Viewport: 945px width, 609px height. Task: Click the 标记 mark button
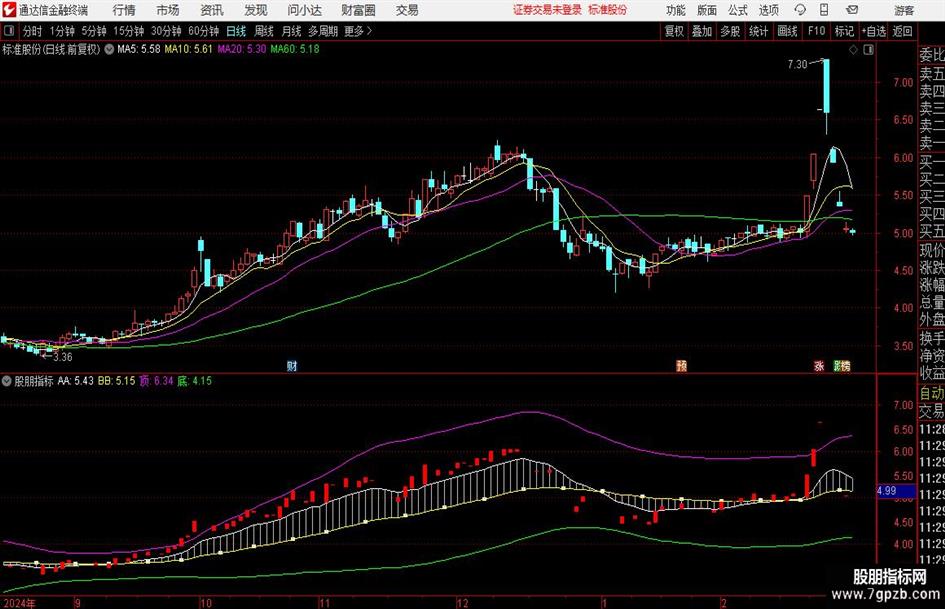(x=844, y=31)
